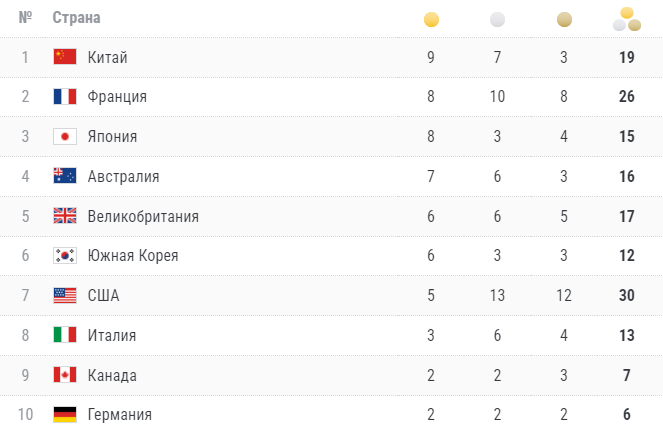The image size is (663, 435).
Task: Select the Южная Корея country name
Action: (x=133, y=256)
